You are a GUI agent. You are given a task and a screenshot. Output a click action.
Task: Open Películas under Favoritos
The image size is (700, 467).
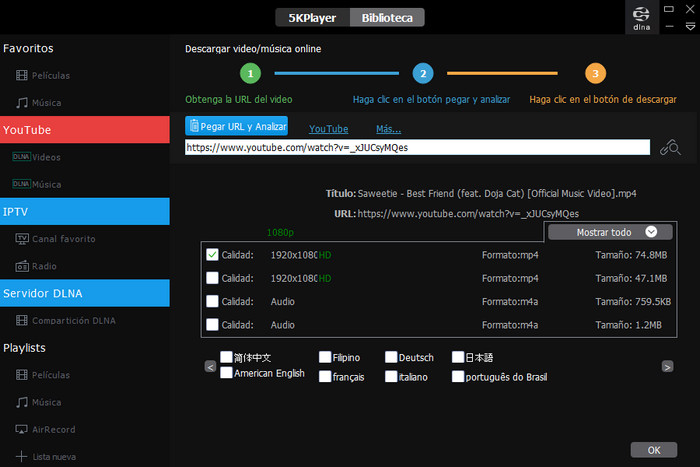tap(43, 75)
